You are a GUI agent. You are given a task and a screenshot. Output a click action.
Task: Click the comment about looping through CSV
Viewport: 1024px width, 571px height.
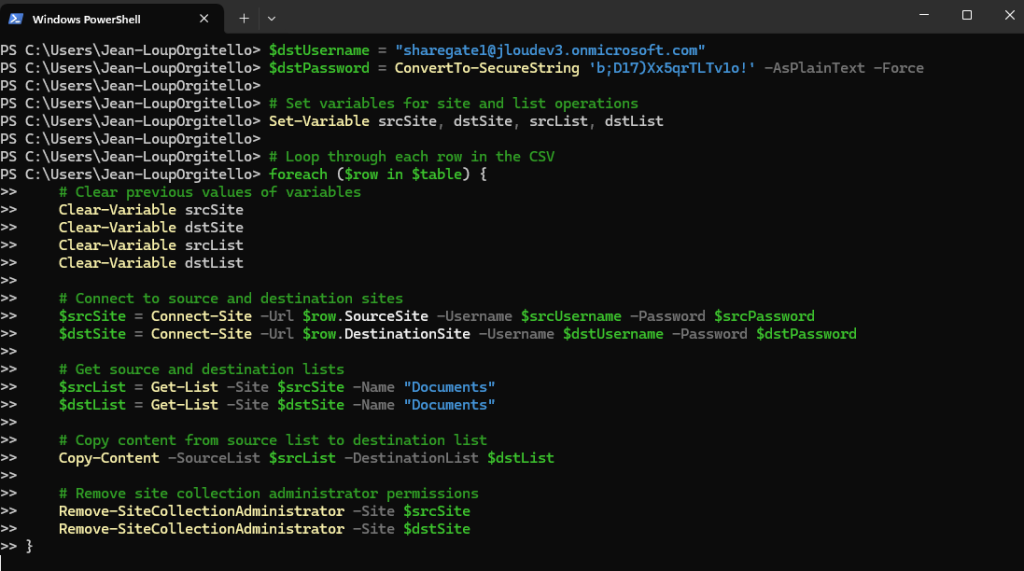point(411,157)
